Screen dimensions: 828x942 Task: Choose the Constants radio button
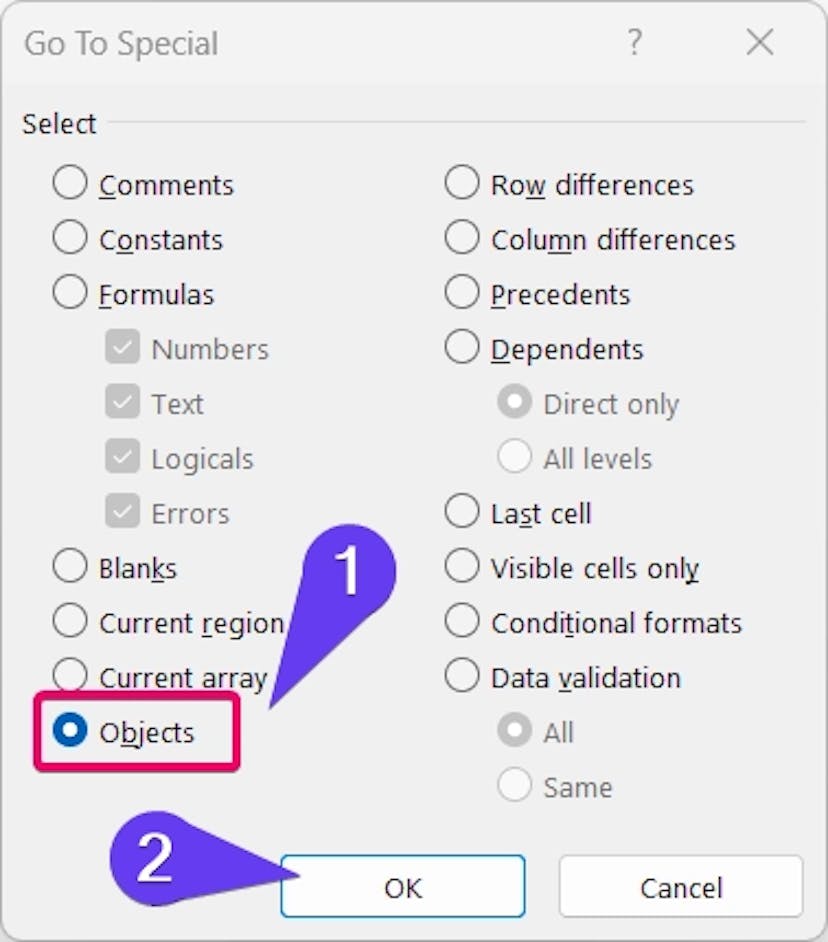click(x=70, y=239)
